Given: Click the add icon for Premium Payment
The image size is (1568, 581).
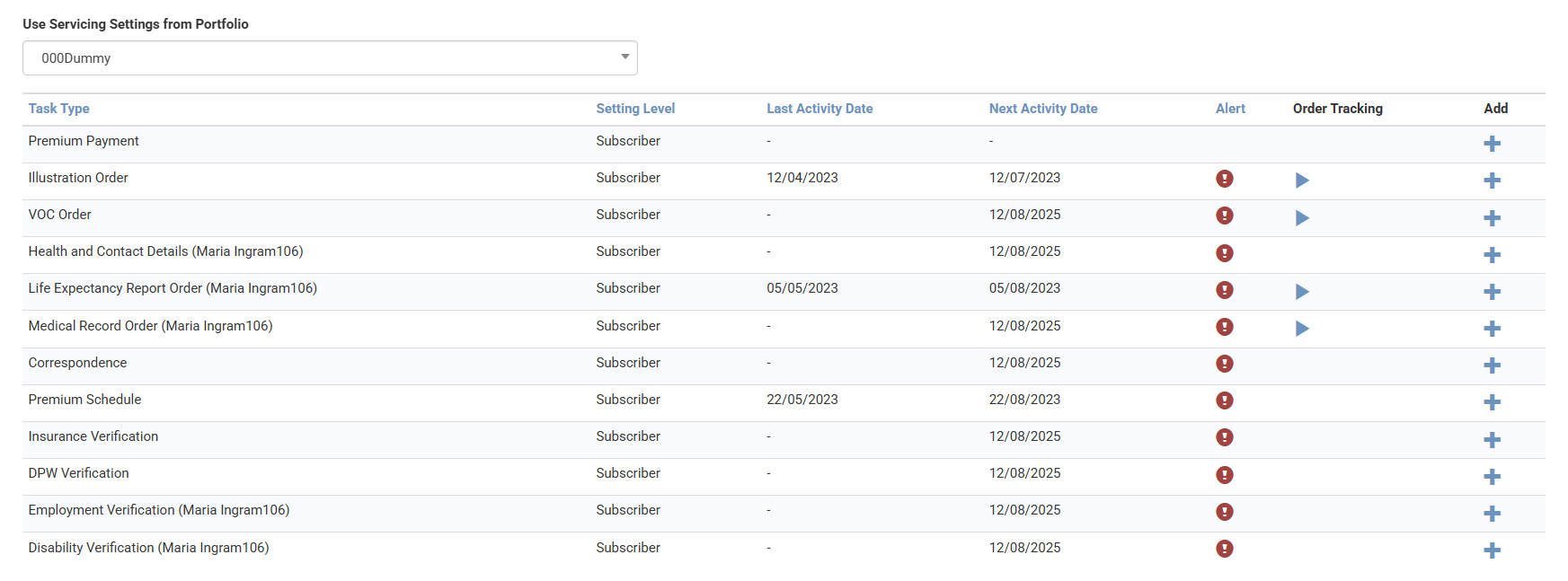Looking at the screenshot, I should 1492,144.
